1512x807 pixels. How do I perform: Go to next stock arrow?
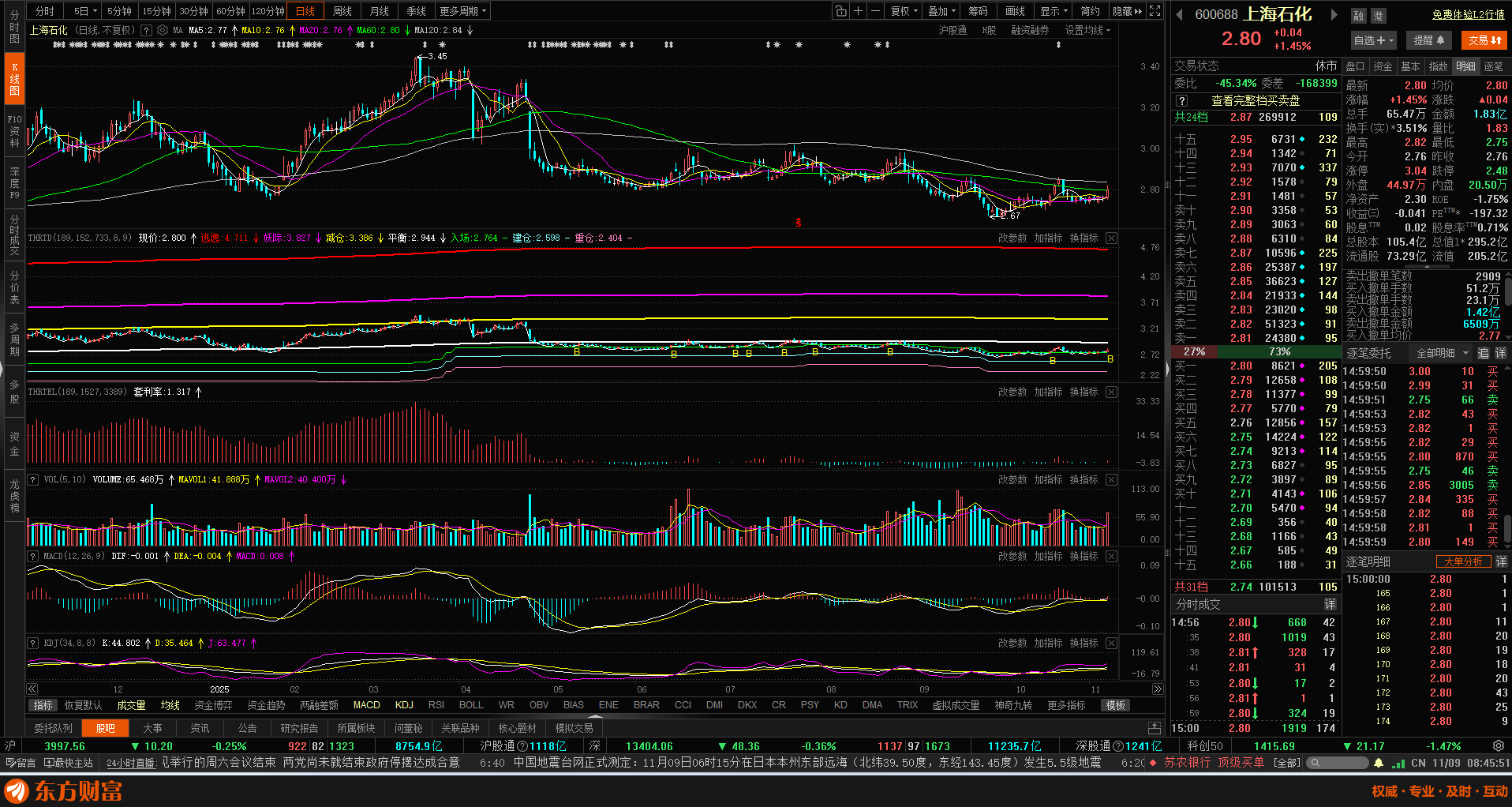(x=1334, y=14)
